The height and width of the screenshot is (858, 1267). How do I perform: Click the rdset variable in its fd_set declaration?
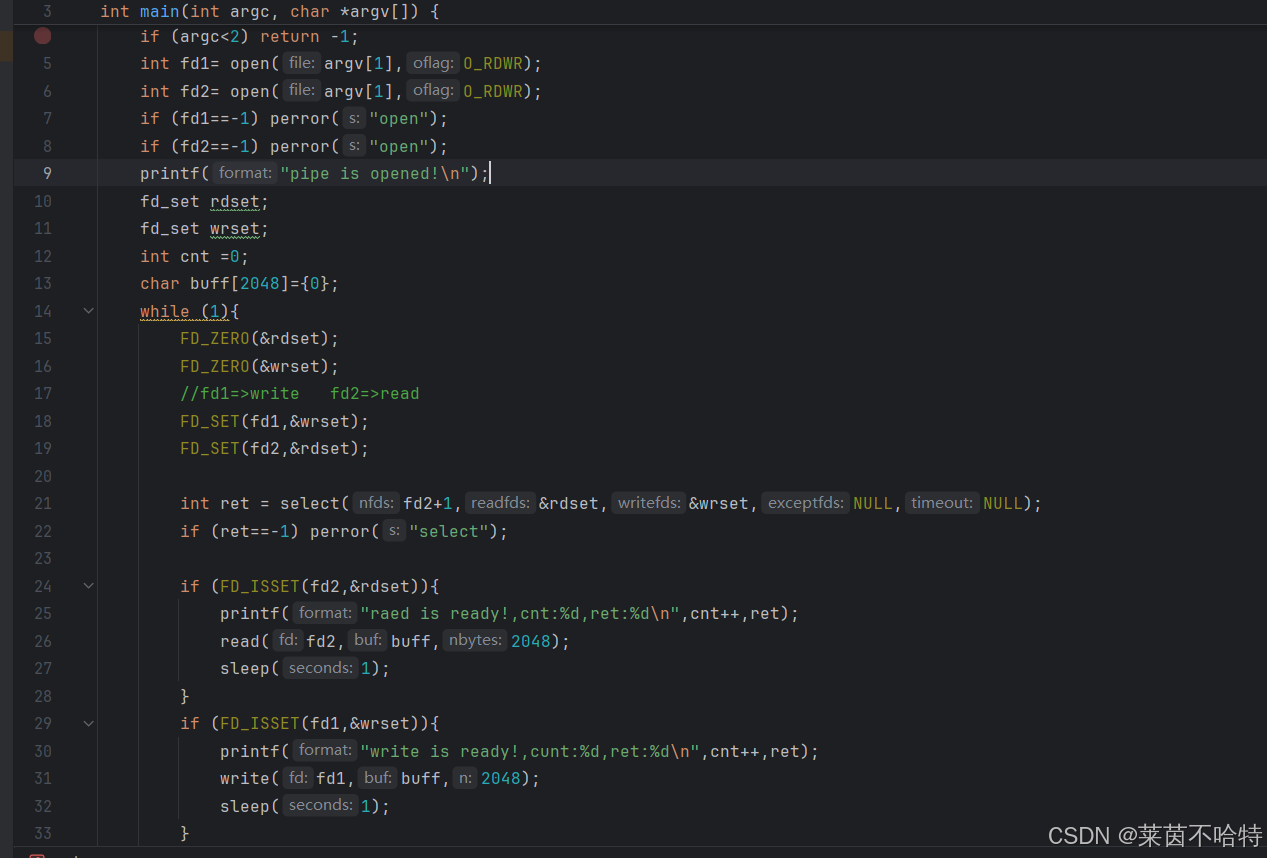click(x=235, y=201)
